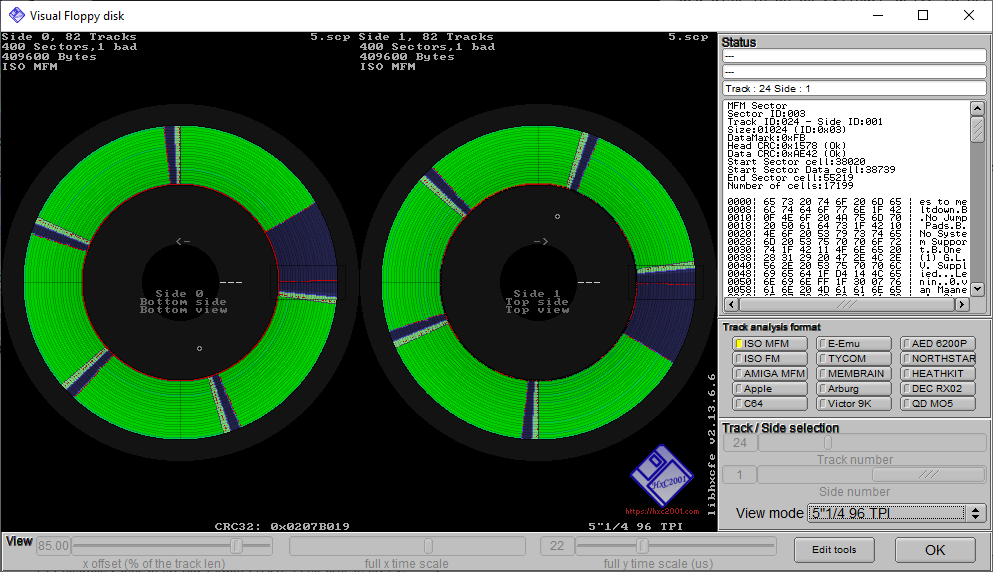Image resolution: width=993 pixels, height=572 pixels.
Task: Click the CRC32: 0x0207B019 text
Action: coord(282,526)
